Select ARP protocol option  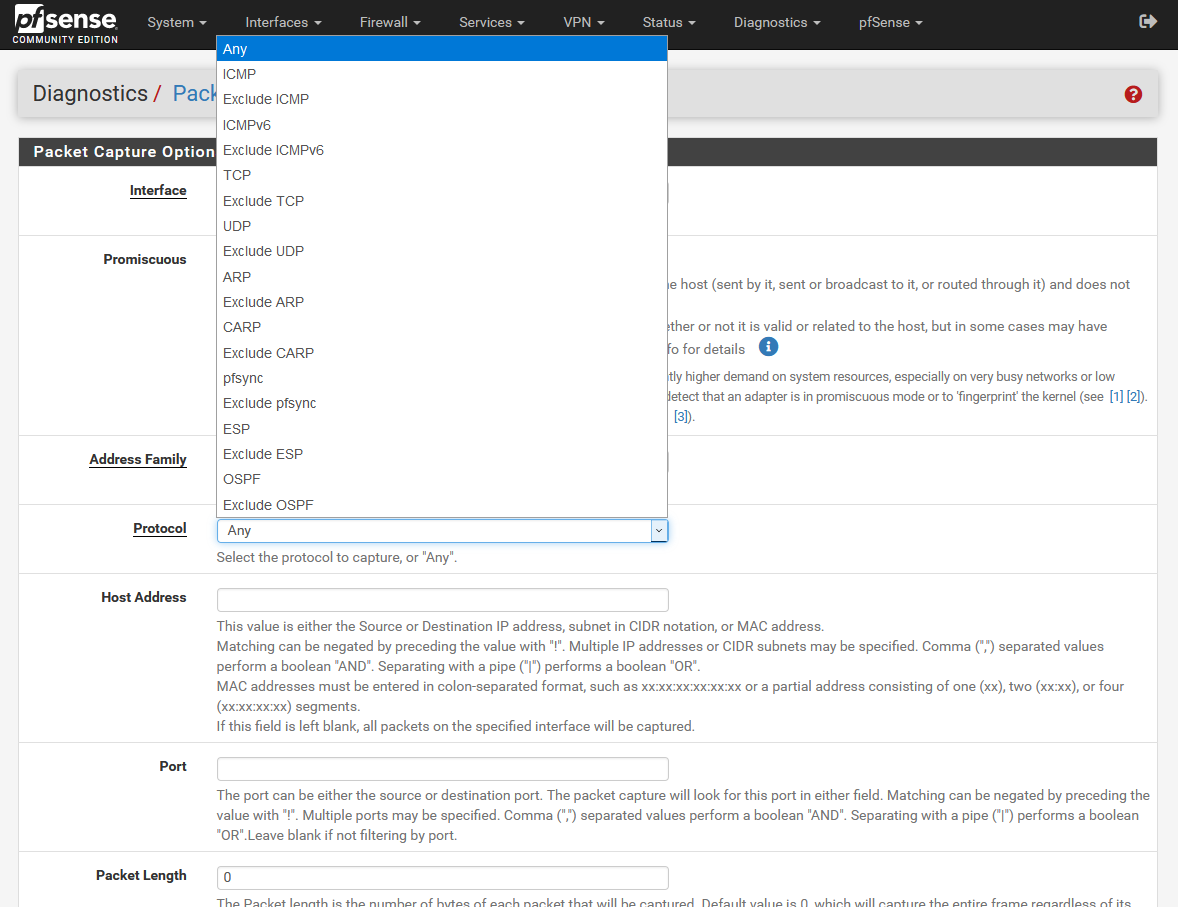(x=442, y=277)
